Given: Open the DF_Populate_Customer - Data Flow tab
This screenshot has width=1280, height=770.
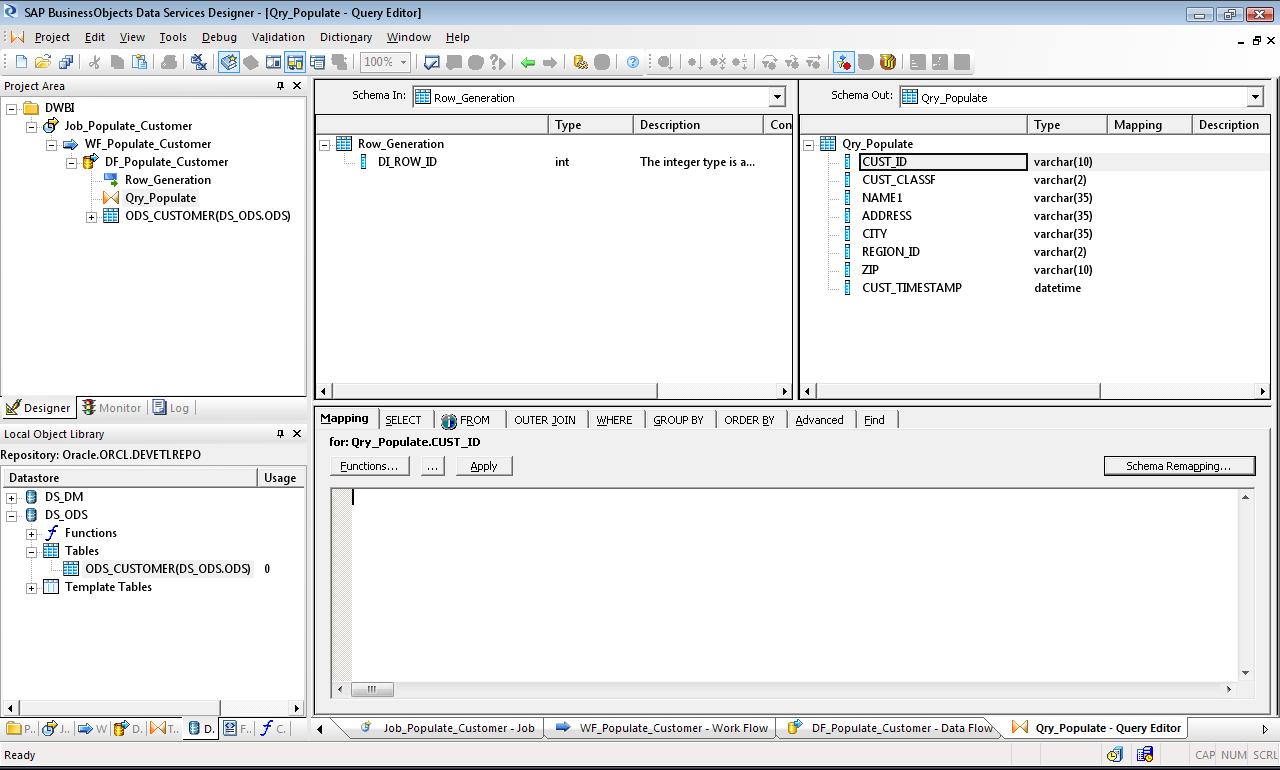Looking at the screenshot, I should [891, 728].
